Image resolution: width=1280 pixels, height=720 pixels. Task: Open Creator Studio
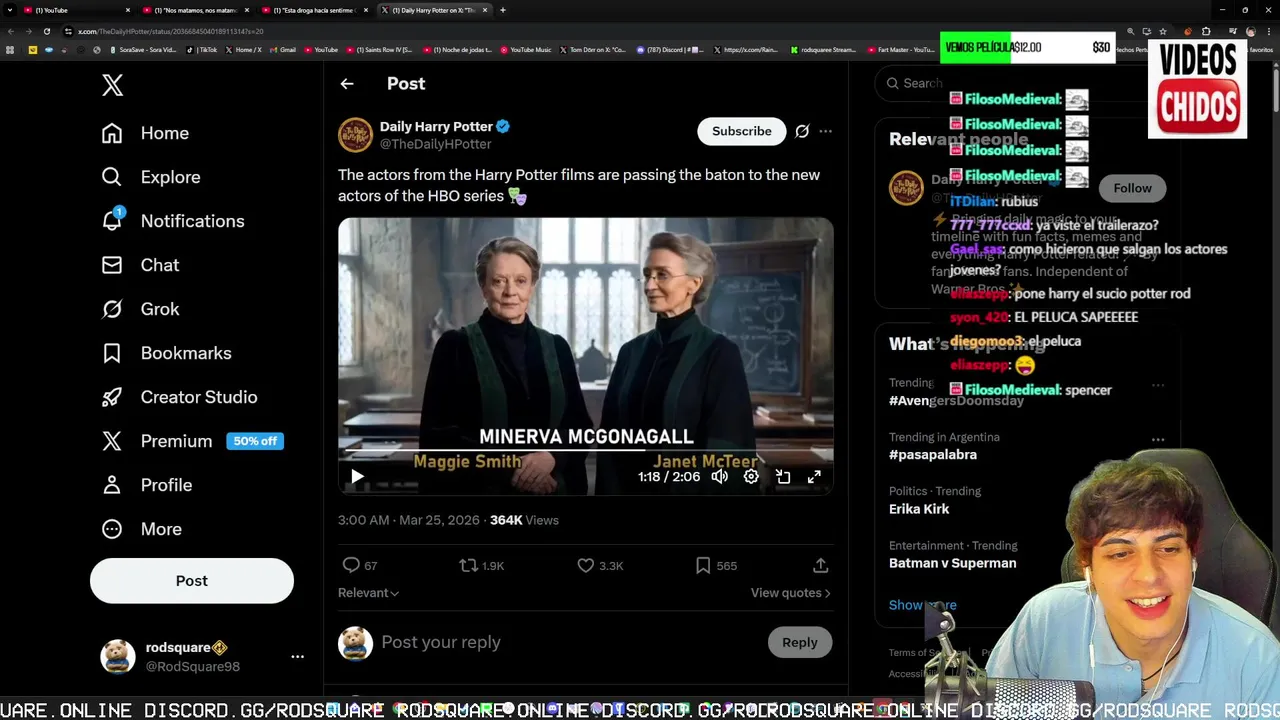179,397
